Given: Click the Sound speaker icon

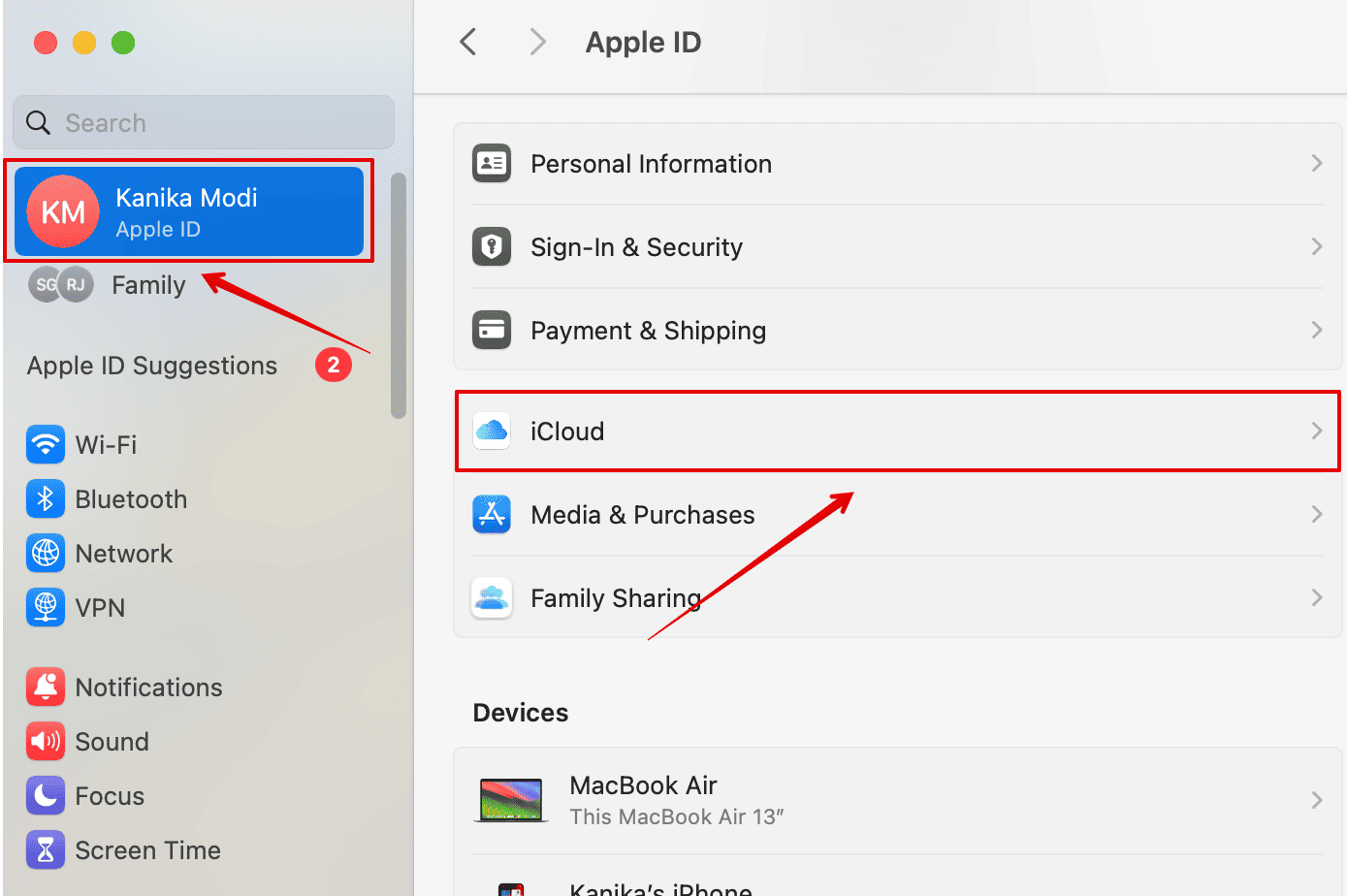Looking at the screenshot, I should tap(46, 742).
